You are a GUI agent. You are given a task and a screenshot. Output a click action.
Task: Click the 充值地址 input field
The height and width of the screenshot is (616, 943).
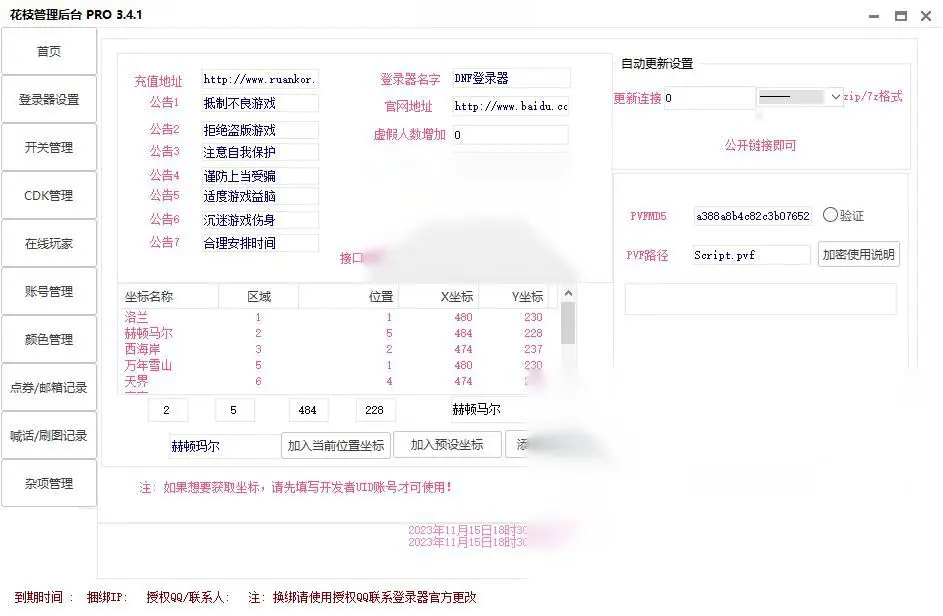coord(260,79)
